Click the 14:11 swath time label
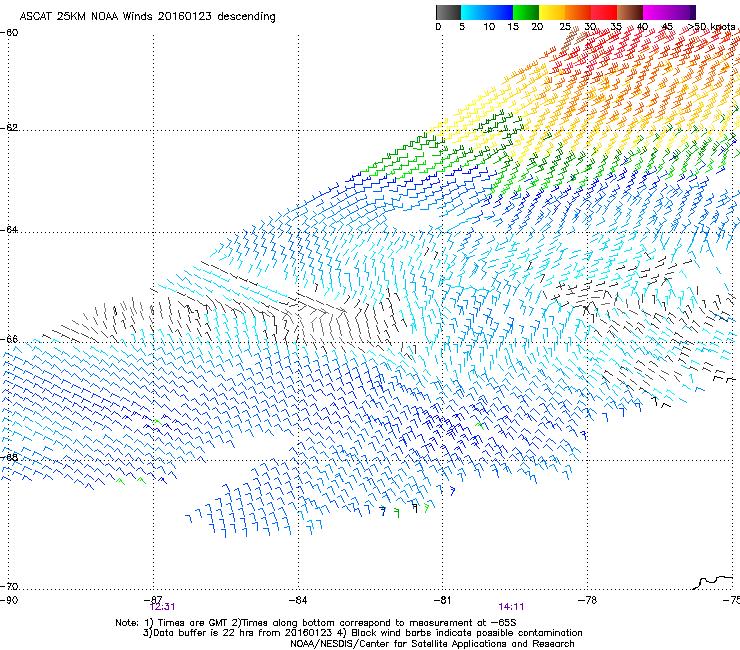 511,607
